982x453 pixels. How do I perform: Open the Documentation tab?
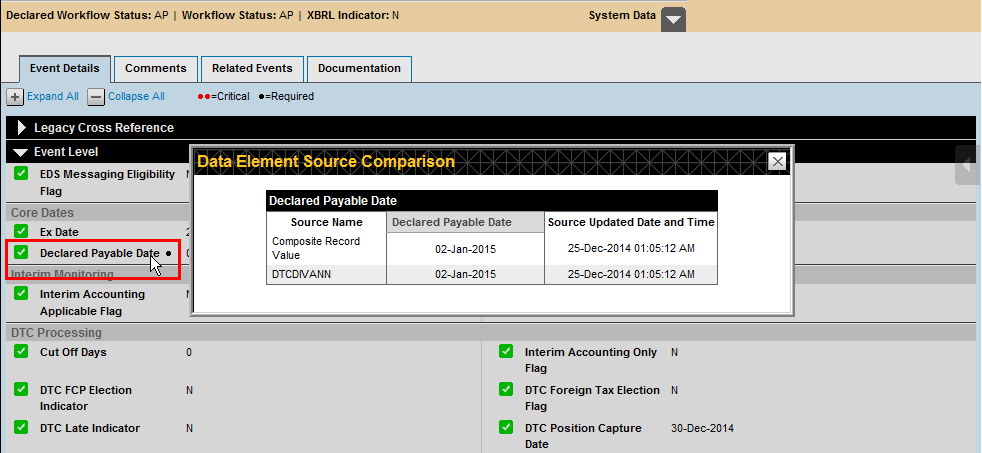coord(359,68)
